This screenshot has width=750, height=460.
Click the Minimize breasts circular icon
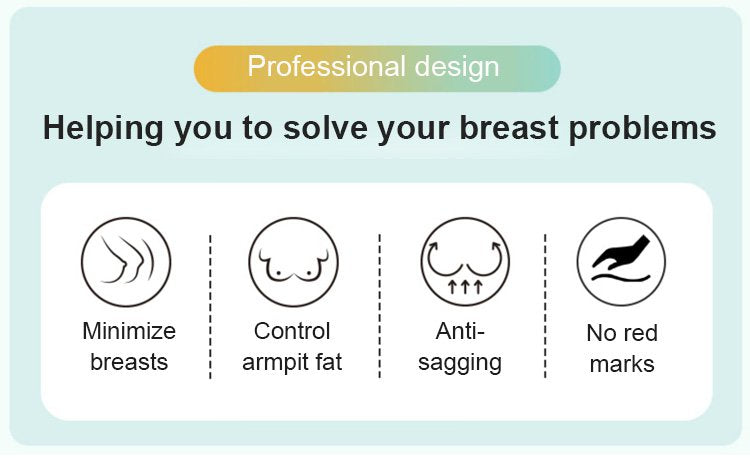[126, 262]
